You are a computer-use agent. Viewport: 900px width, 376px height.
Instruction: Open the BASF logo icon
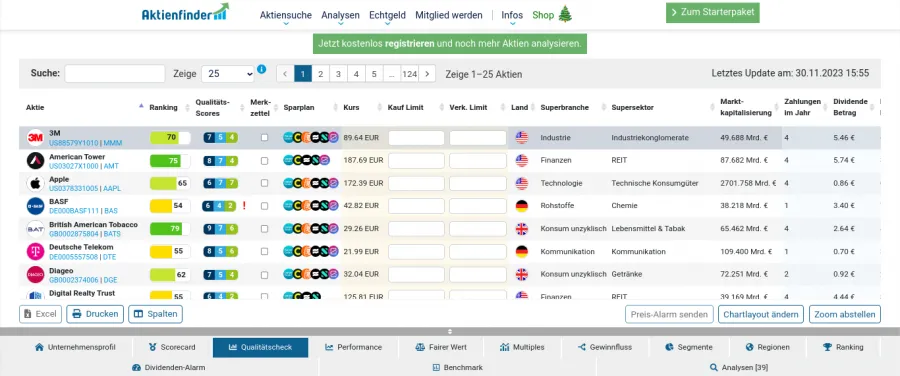(36, 206)
